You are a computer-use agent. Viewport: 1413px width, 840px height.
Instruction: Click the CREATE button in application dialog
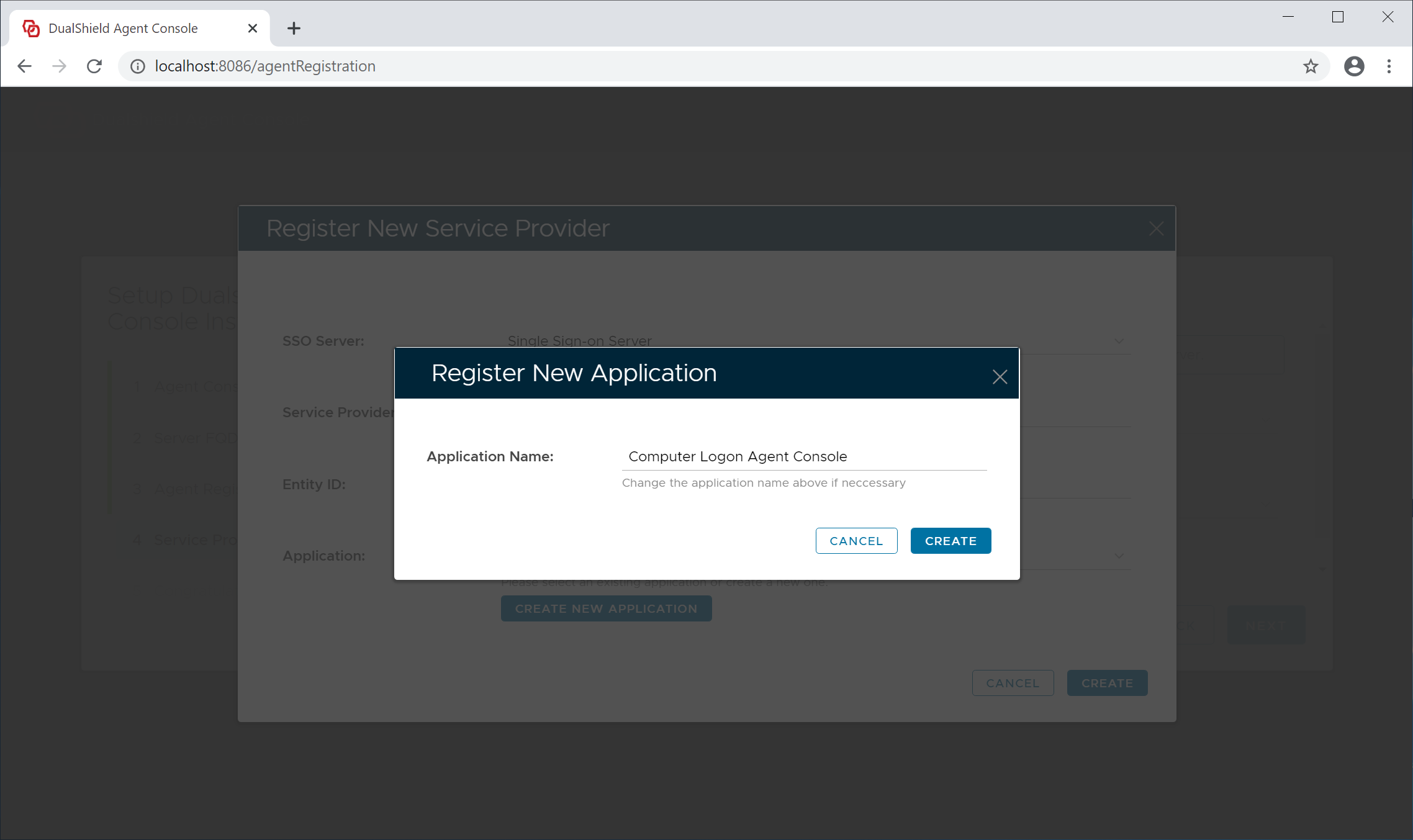tap(950, 541)
